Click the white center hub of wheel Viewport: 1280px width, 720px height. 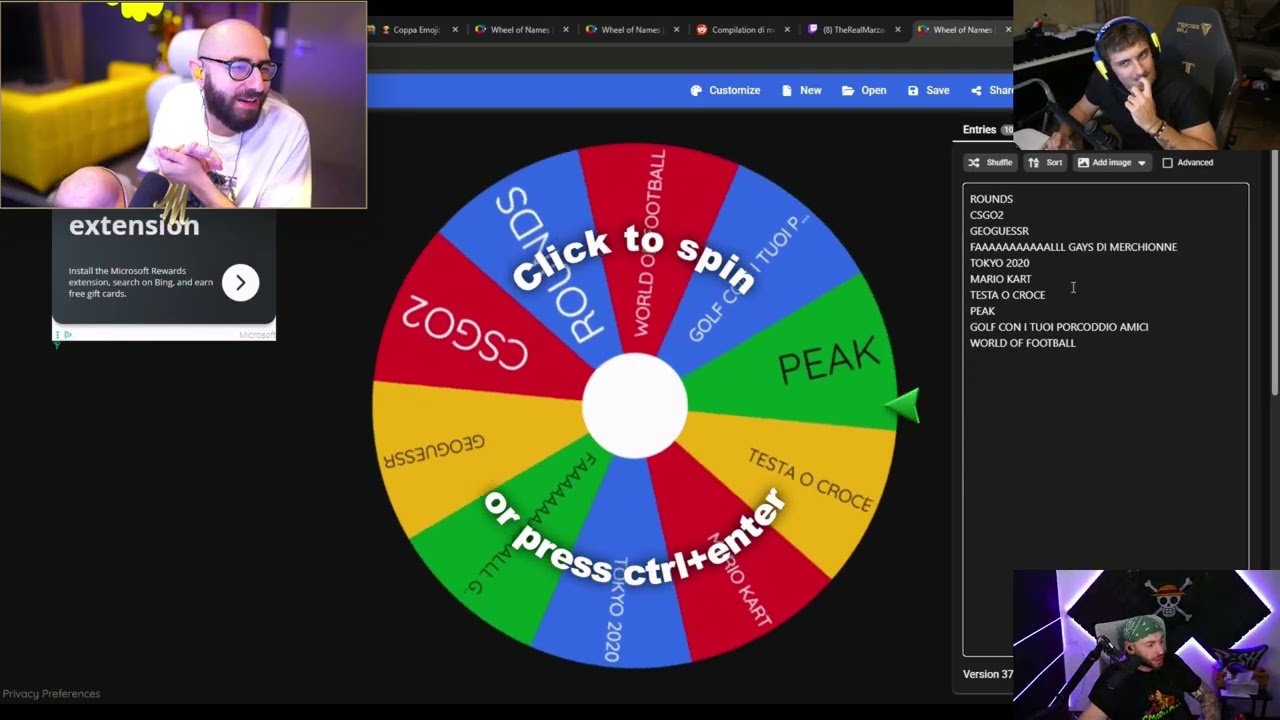(635, 406)
